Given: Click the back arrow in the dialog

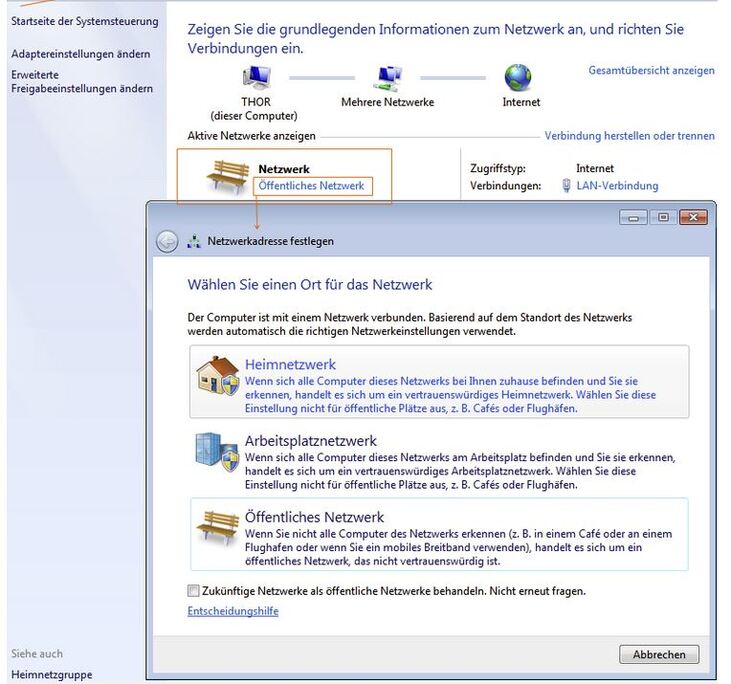Looking at the screenshot, I should 167,242.
